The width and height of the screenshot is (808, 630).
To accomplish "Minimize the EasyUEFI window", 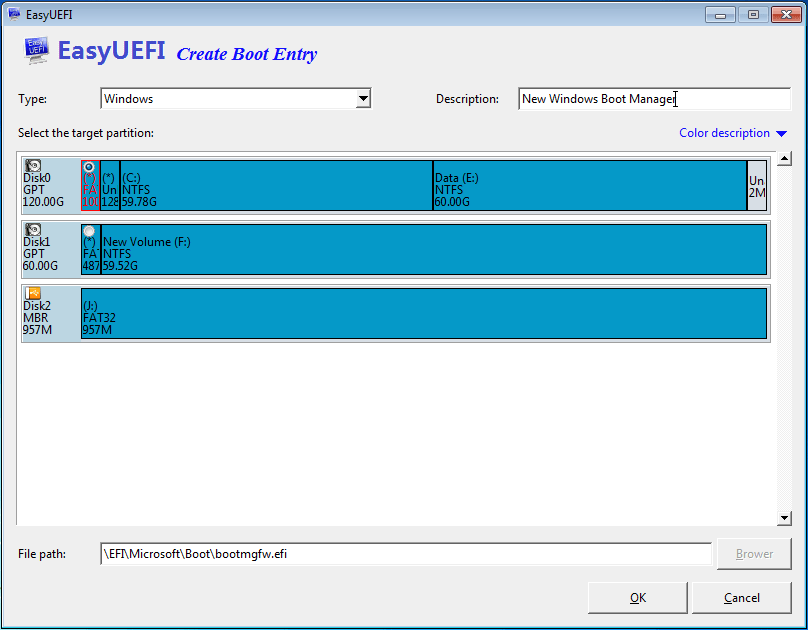I will pyautogui.click(x=720, y=15).
